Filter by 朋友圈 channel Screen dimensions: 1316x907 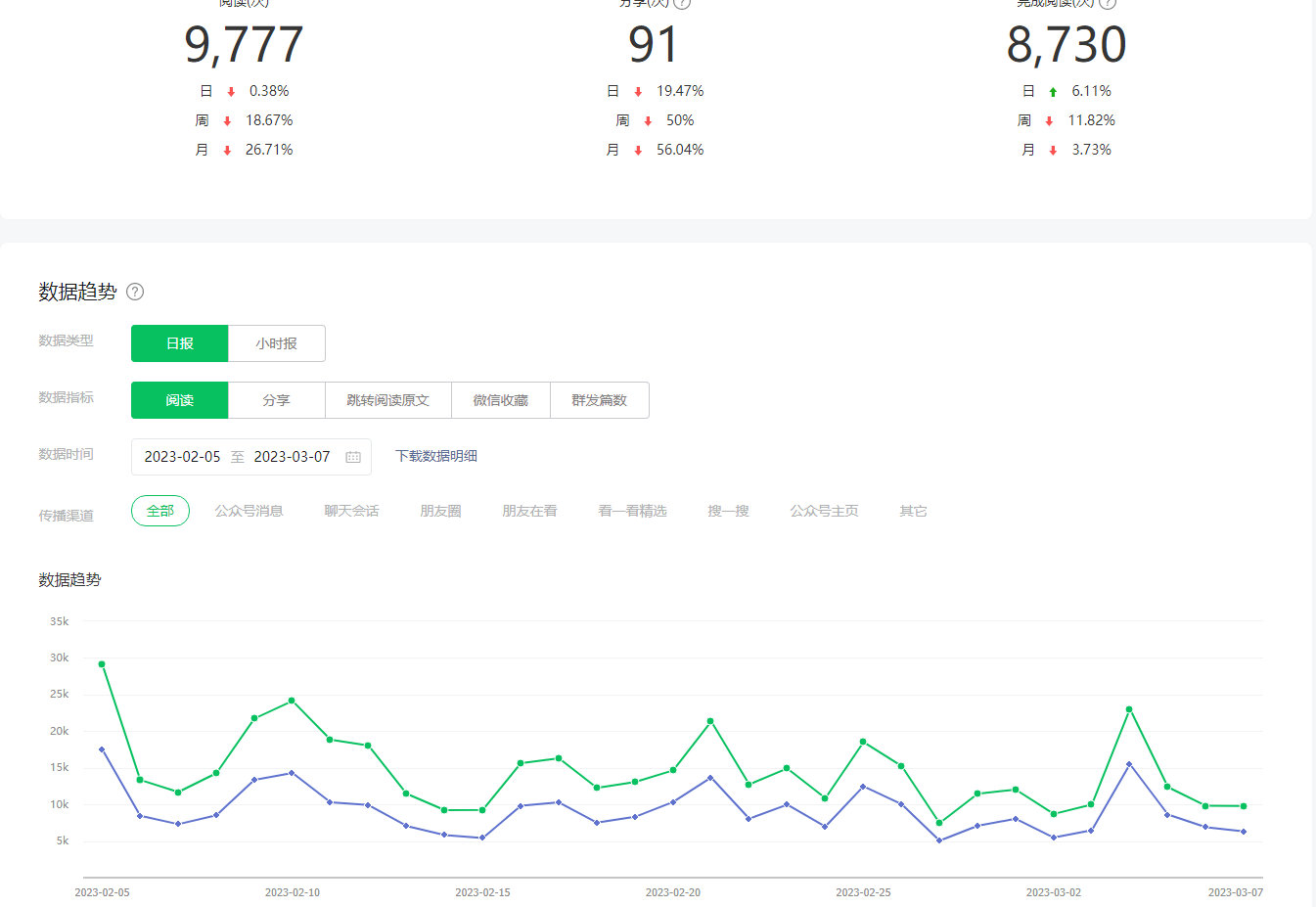(x=440, y=511)
